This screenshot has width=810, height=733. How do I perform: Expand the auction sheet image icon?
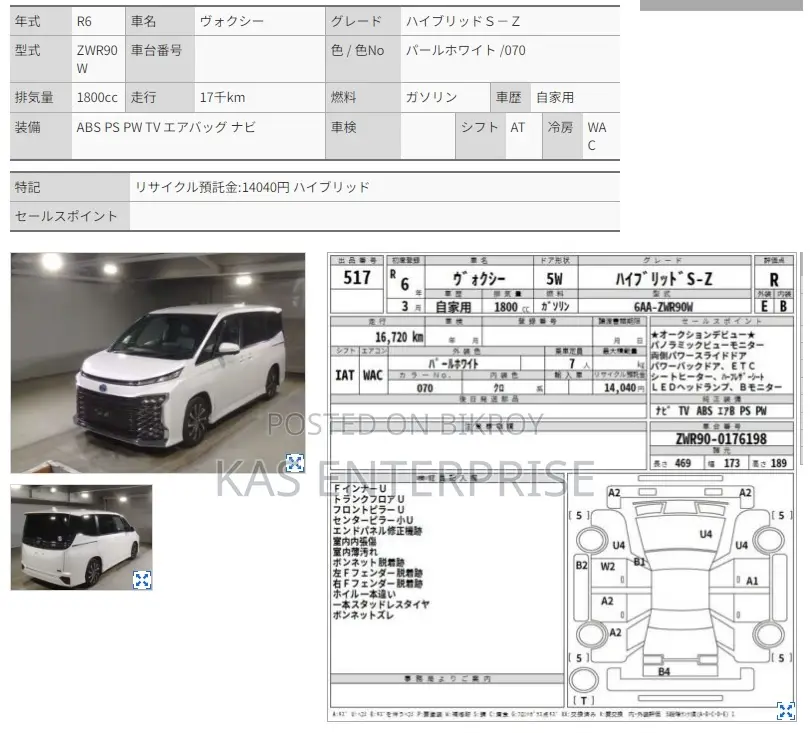click(x=786, y=710)
